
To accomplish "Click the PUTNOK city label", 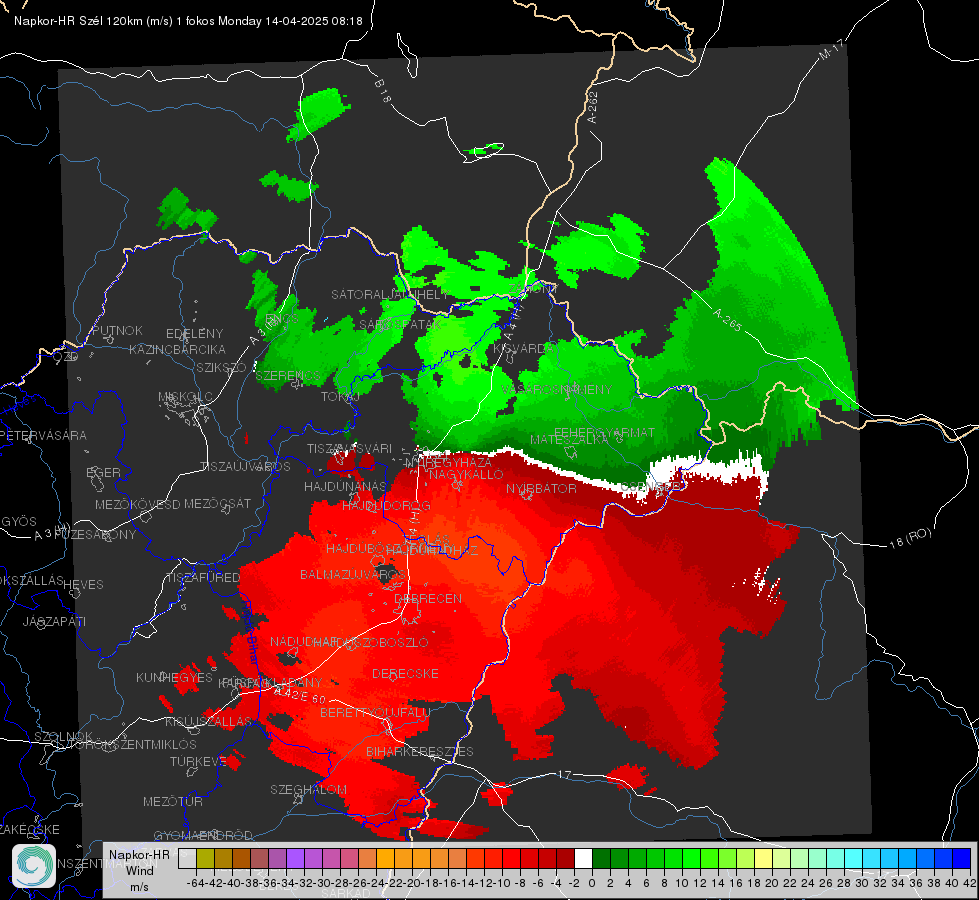I will click(117, 330).
